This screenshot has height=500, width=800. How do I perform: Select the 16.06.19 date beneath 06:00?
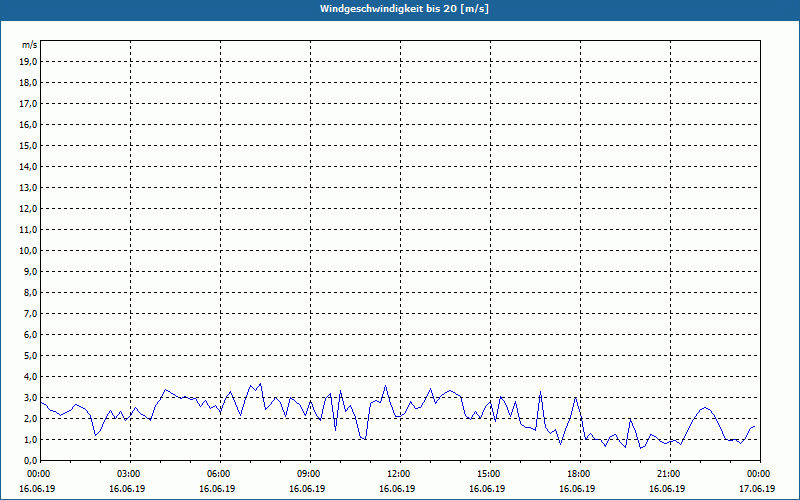217,489
